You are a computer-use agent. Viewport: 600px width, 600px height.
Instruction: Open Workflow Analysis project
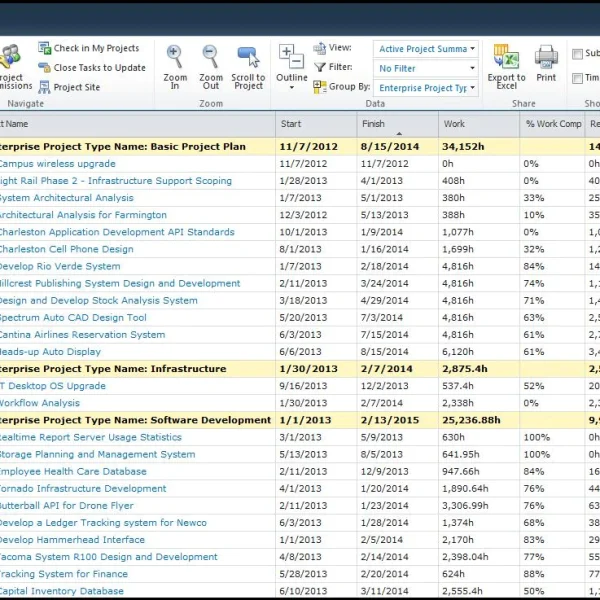[x=40, y=403]
